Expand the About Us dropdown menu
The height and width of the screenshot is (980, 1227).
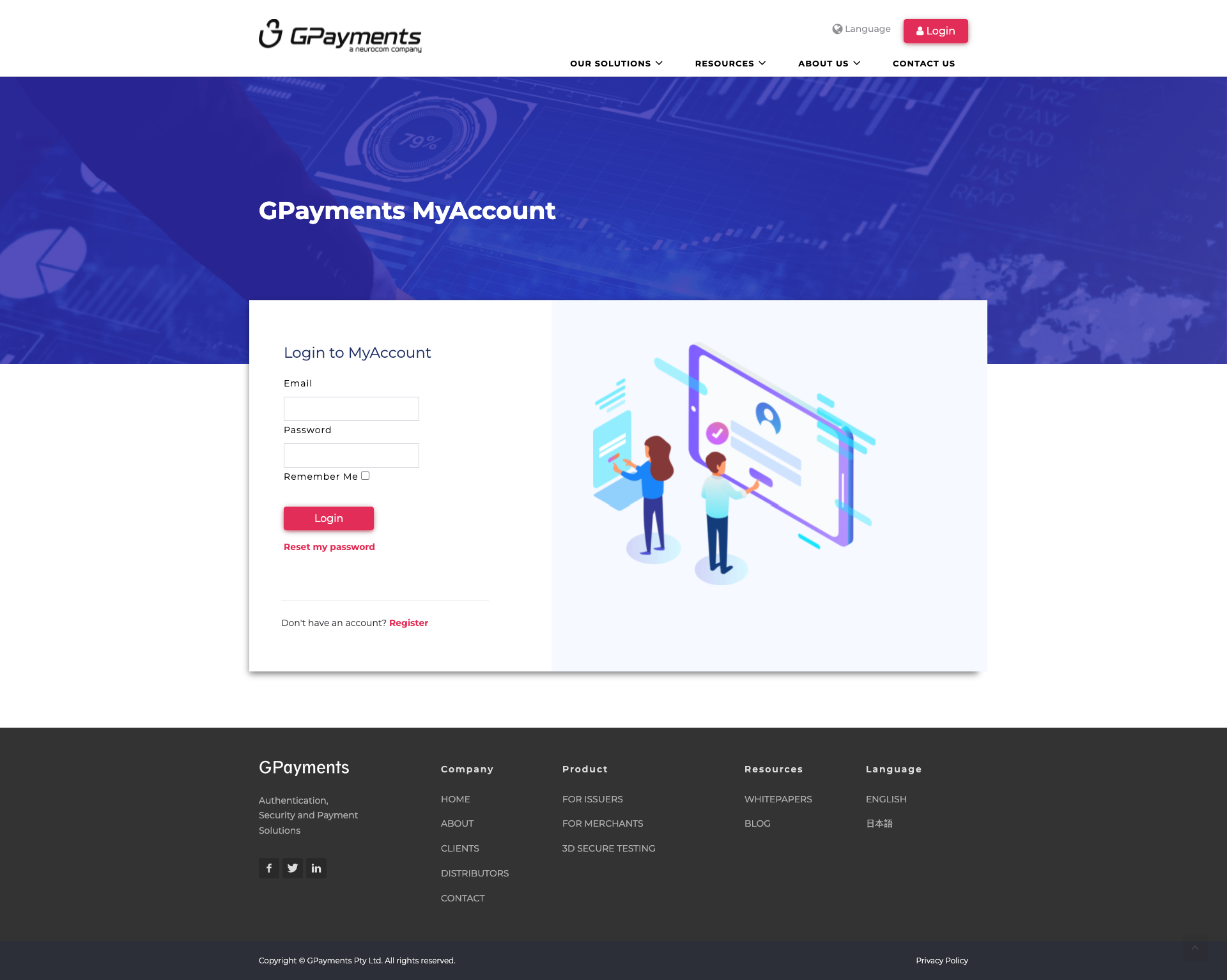click(x=829, y=63)
